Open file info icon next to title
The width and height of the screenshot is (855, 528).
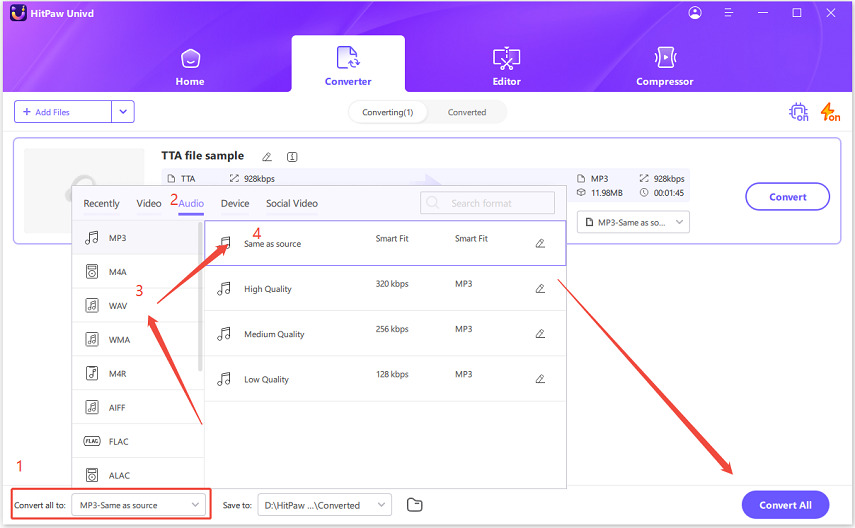pos(292,157)
